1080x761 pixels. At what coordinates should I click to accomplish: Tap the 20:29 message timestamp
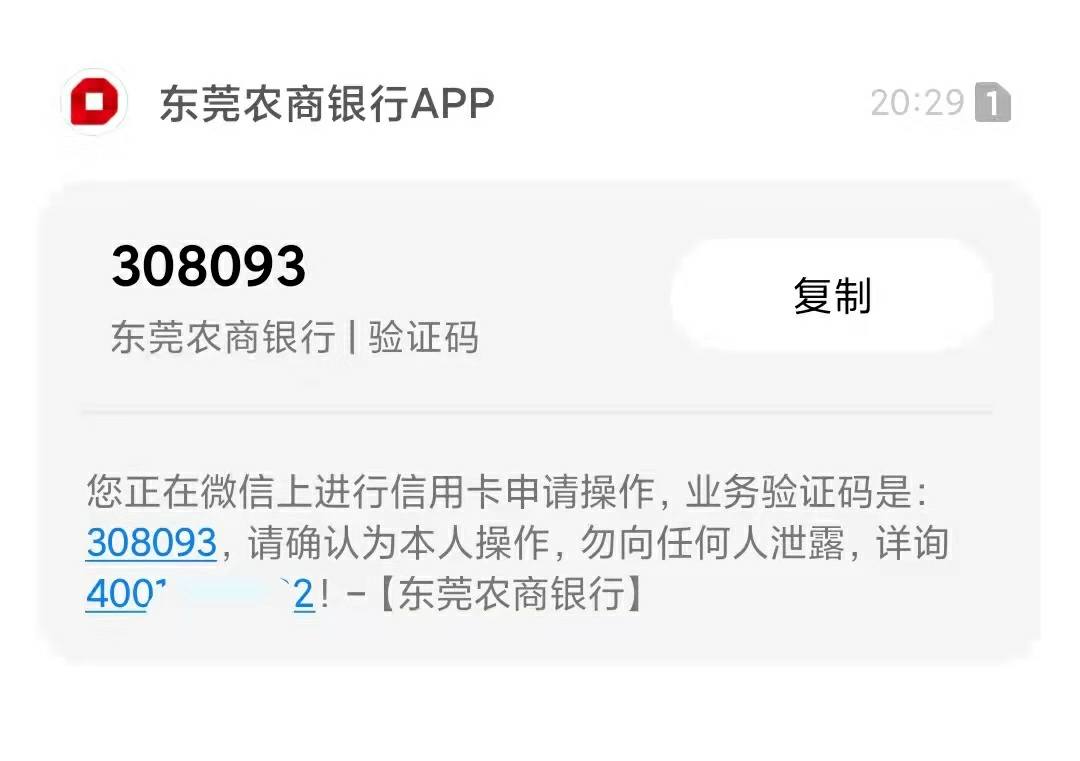click(x=917, y=103)
